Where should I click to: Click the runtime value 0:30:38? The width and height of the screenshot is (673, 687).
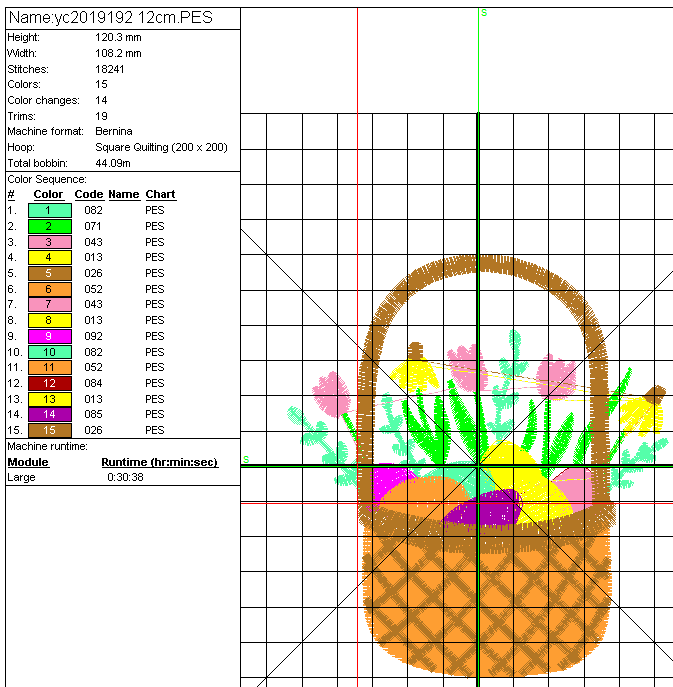pyautogui.click(x=125, y=477)
